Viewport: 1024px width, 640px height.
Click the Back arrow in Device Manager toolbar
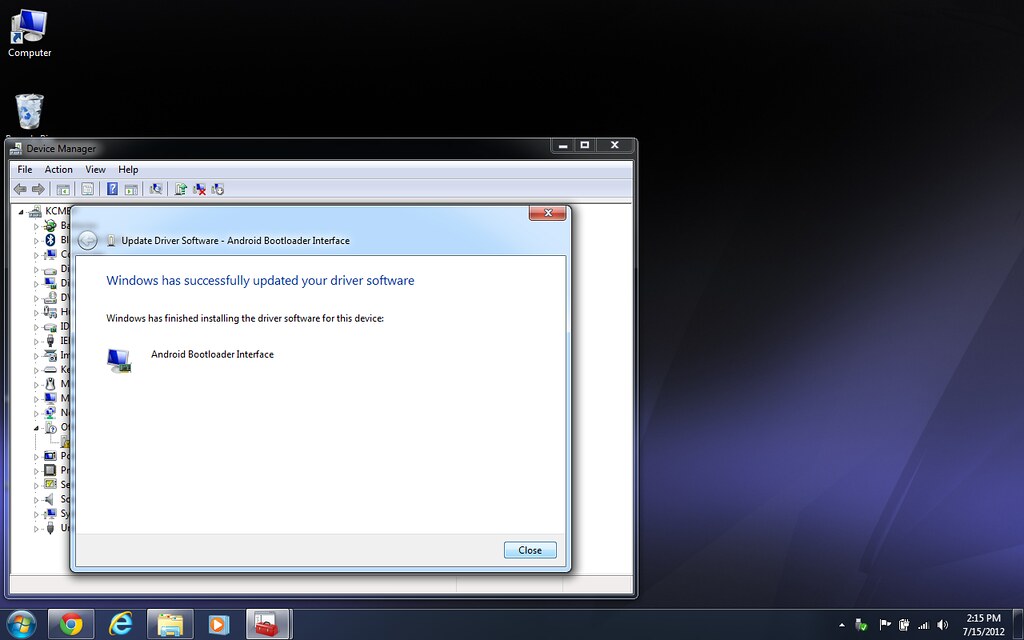[20, 189]
